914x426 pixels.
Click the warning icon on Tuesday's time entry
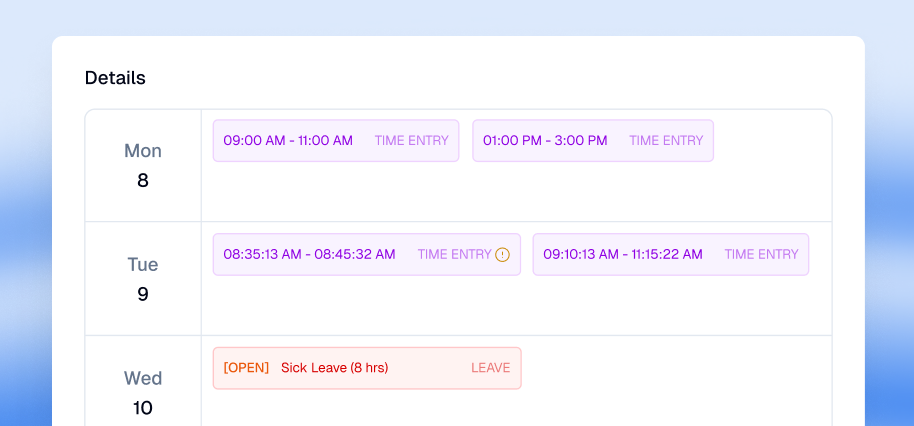click(x=502, y=255)
